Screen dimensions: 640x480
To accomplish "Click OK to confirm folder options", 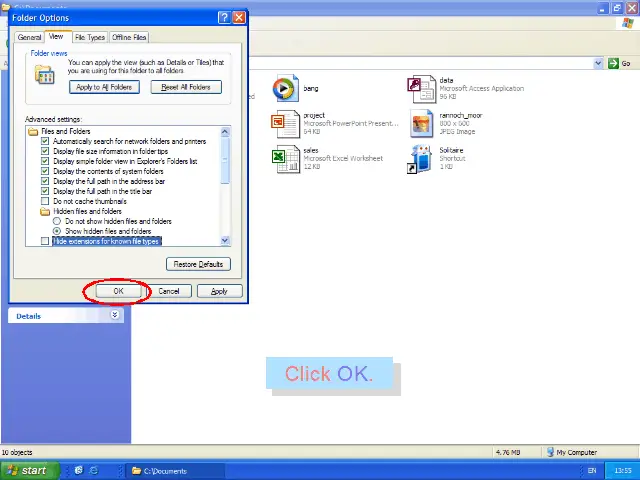I will pos(118,291).
